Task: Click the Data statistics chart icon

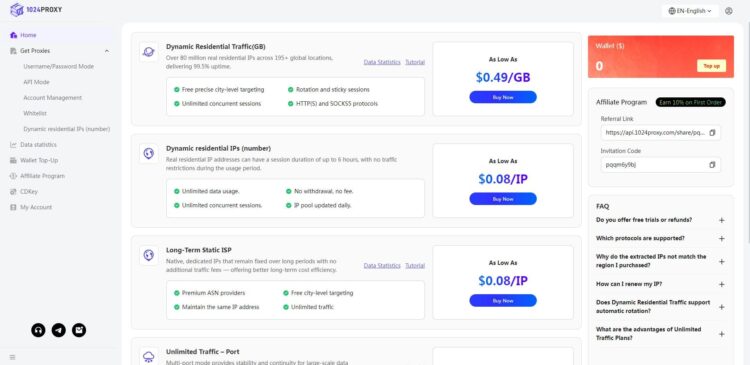Action: coord(13,144)
